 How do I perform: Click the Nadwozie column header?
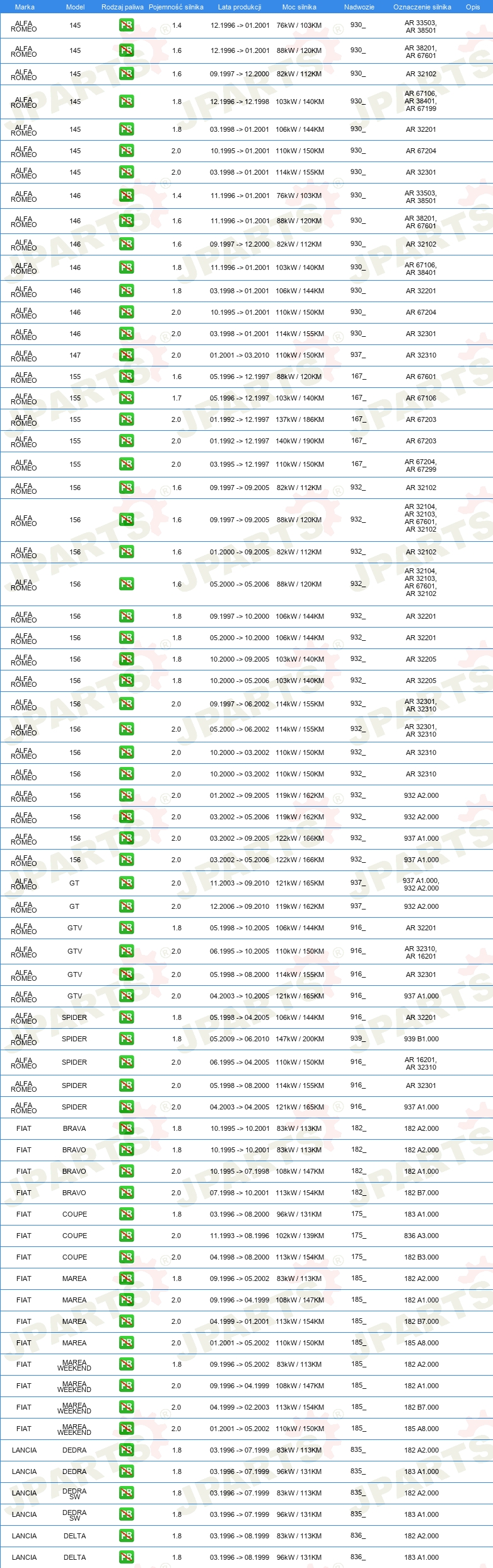(359, 7)
